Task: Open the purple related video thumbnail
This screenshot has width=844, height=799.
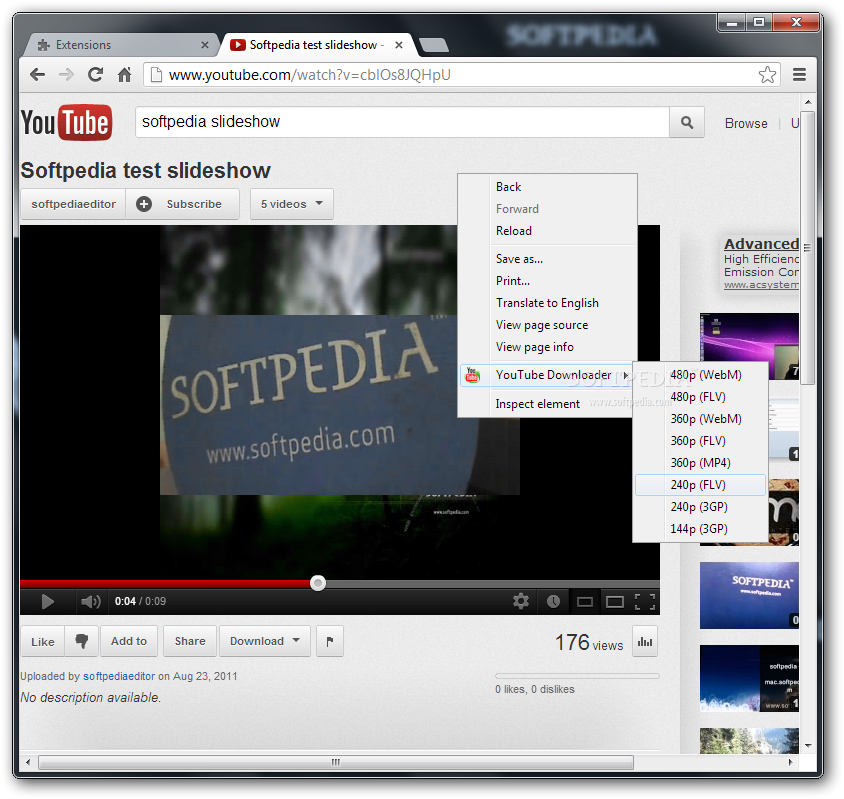Action: click(749, 346)
